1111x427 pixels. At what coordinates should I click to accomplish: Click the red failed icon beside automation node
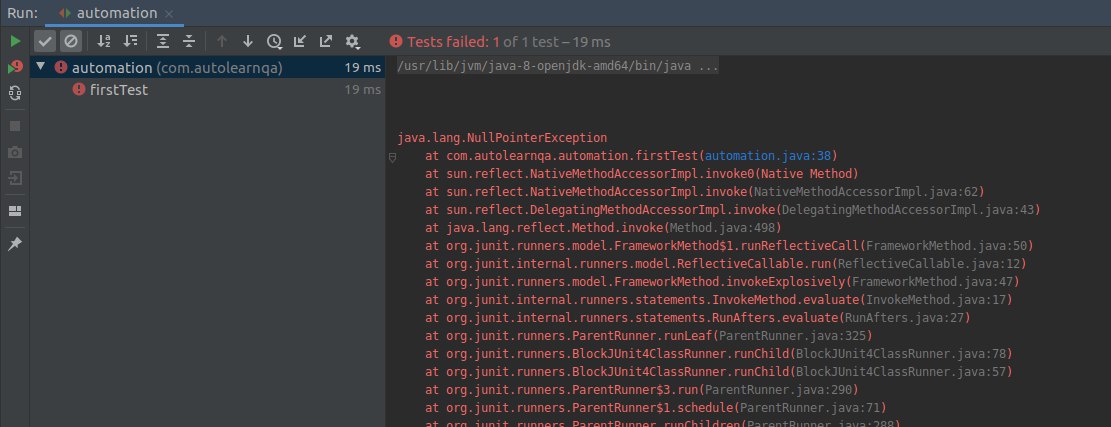pyautogui.click(x=61, y=67)
